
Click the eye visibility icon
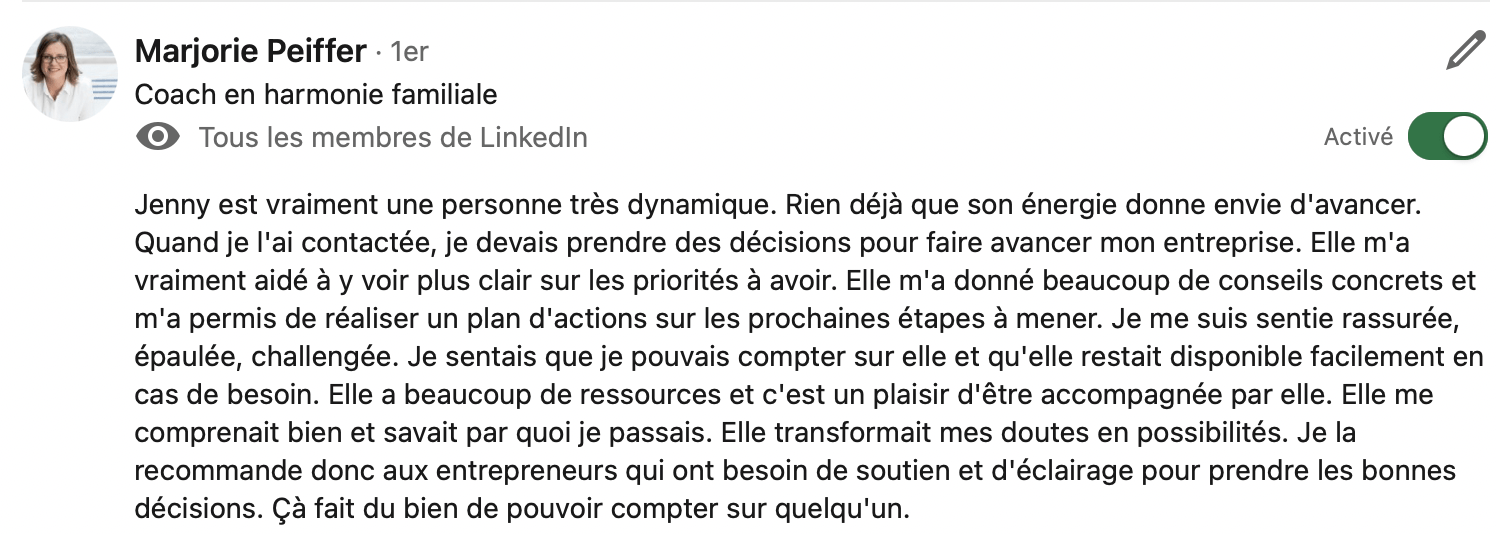click(157, 137)
